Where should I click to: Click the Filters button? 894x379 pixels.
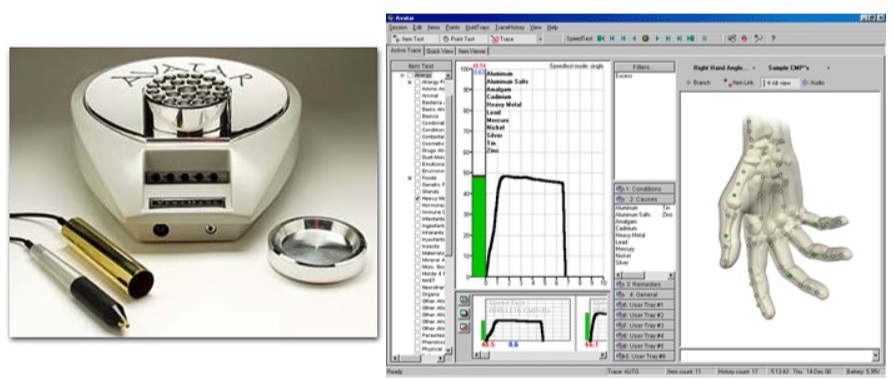tap(644, 67)
